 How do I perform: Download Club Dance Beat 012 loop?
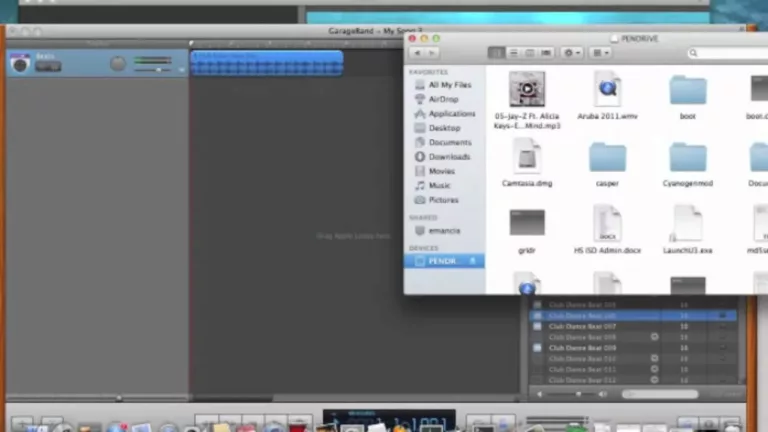pos(654,380)
